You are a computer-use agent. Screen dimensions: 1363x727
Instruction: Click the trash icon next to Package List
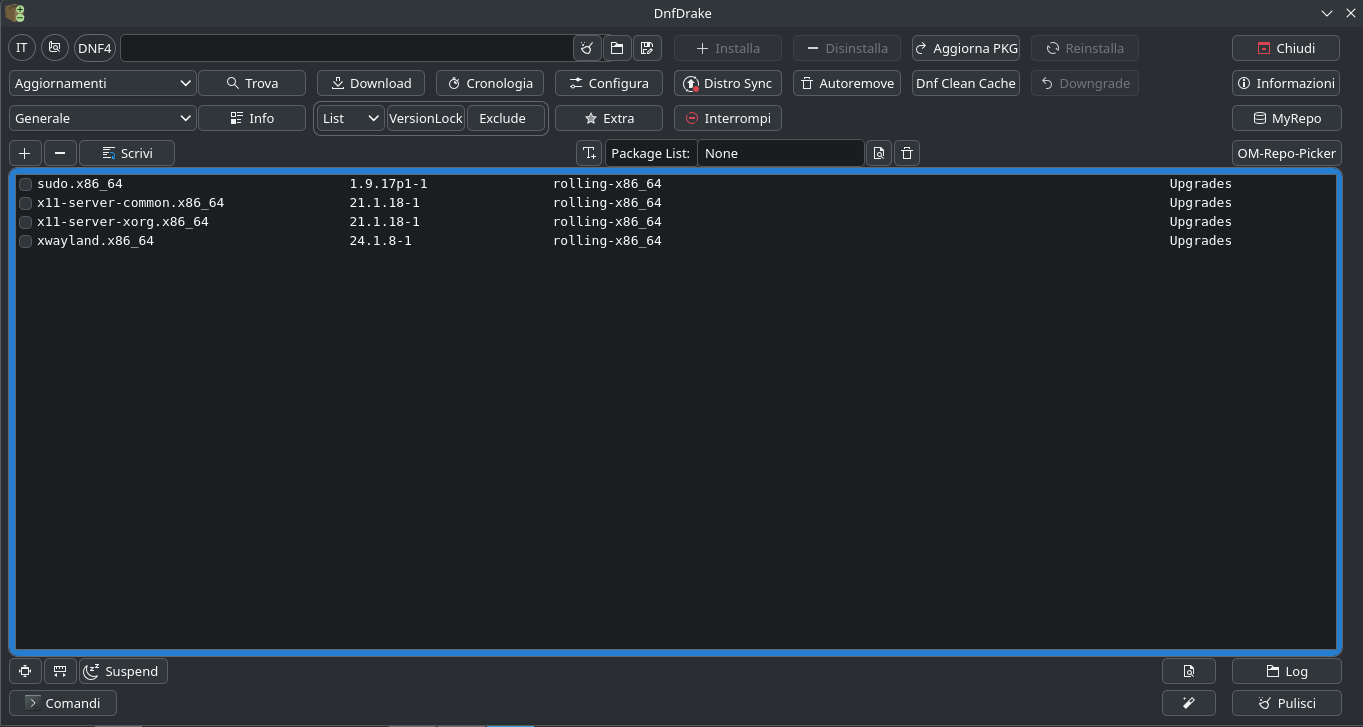(x=907, y=153)
